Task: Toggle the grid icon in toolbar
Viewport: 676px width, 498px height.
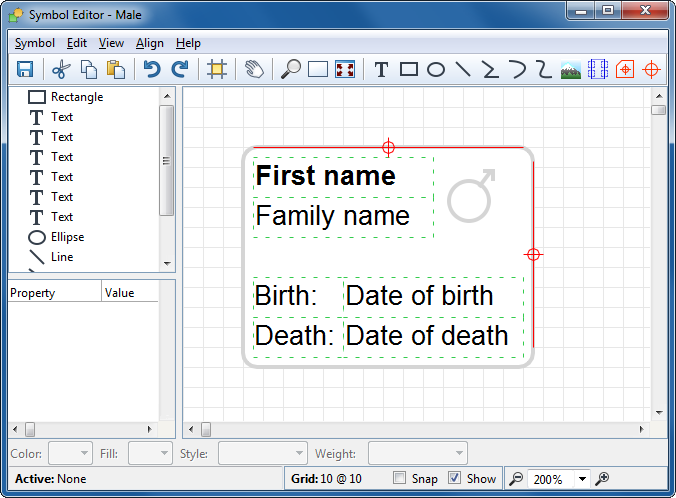Action: pos(216,69)
